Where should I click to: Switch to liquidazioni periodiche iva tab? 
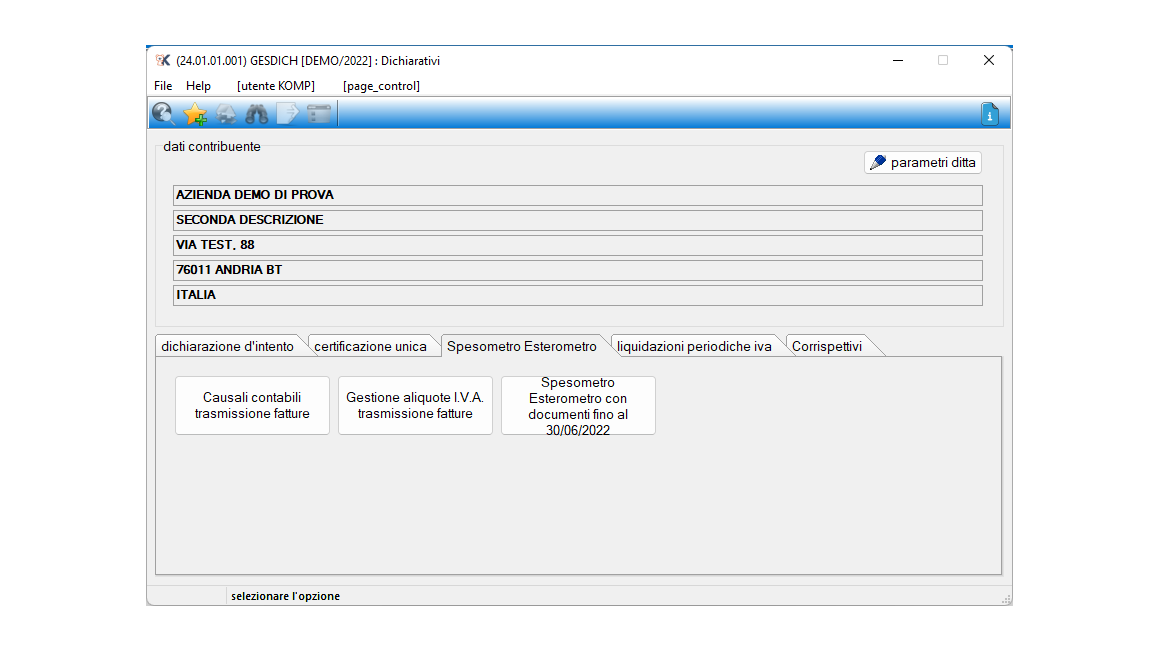click(694, 346)
